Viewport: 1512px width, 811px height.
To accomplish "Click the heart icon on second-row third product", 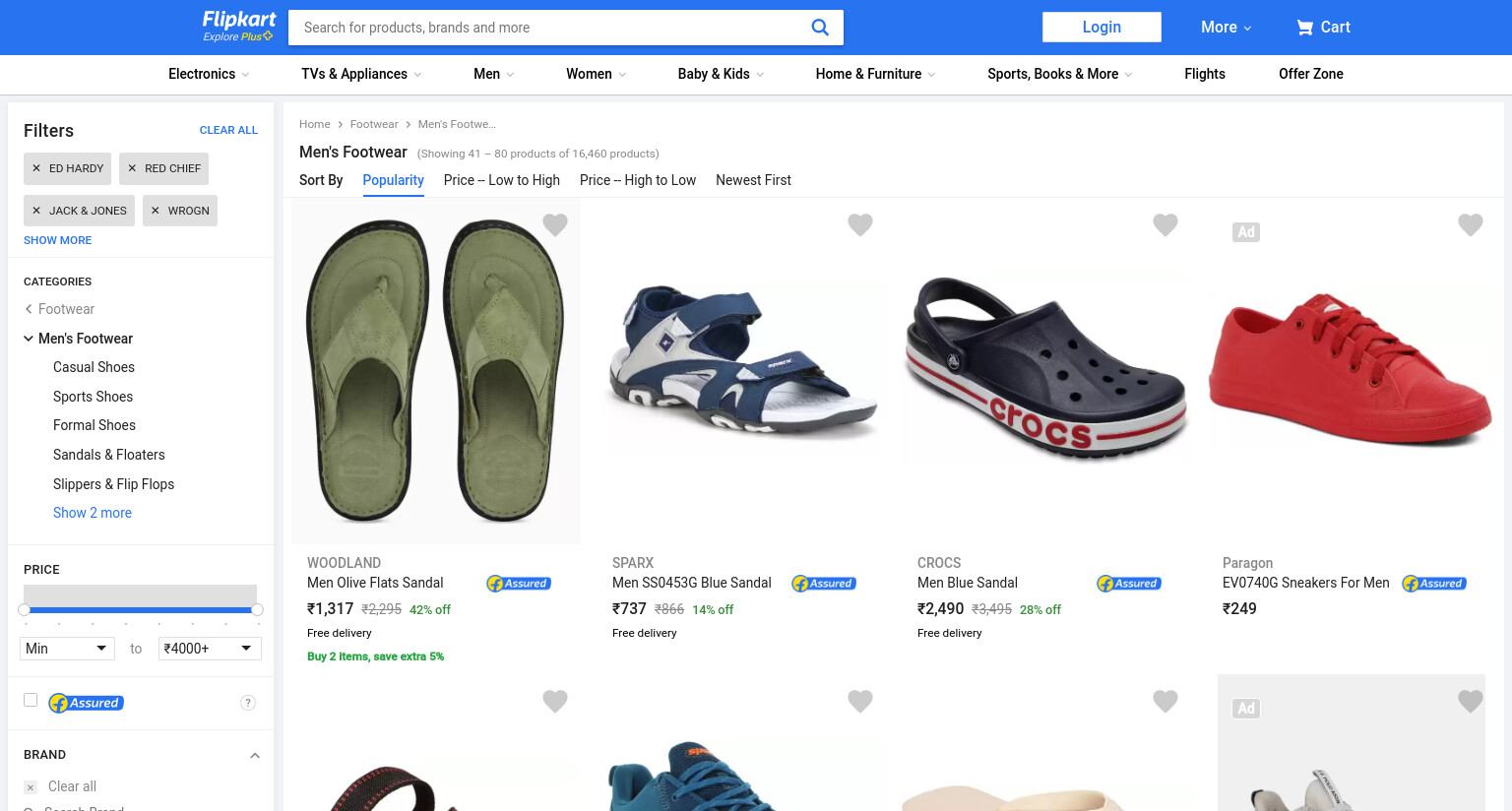I will [1165, 702].
